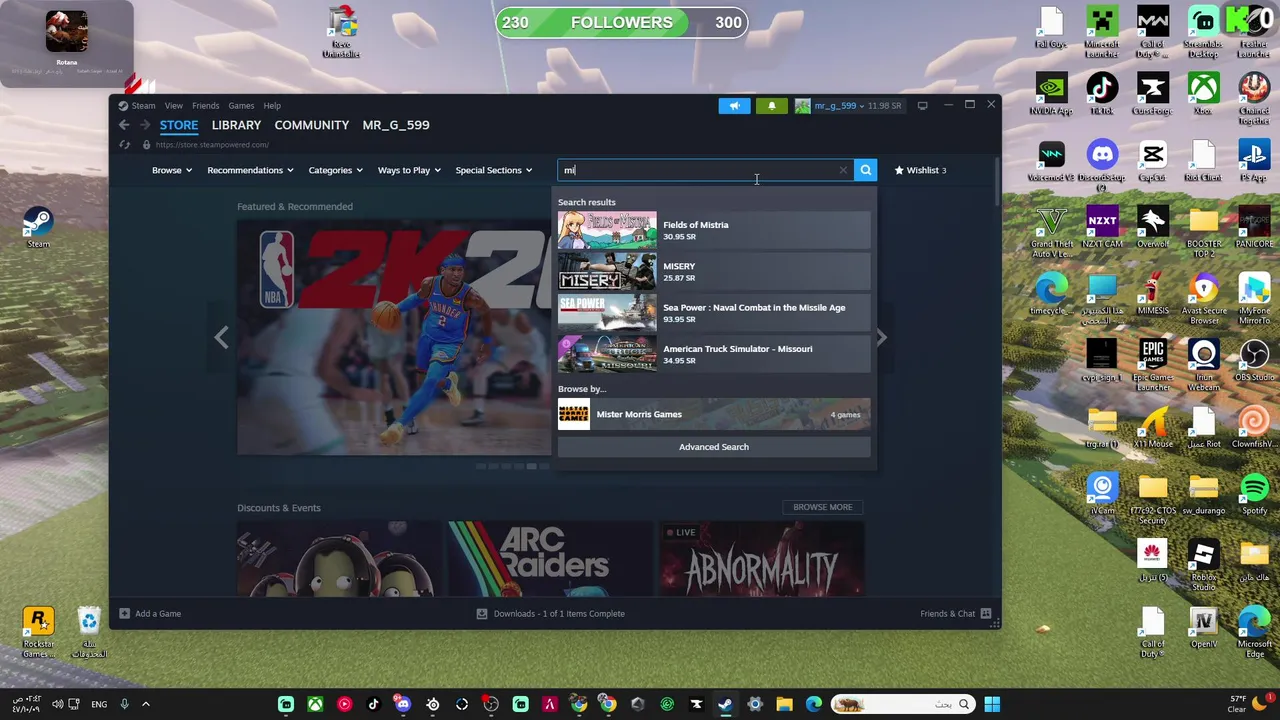Go forward using Steam's forward arrow
1280x720 pixels.
tap(145, 125)
